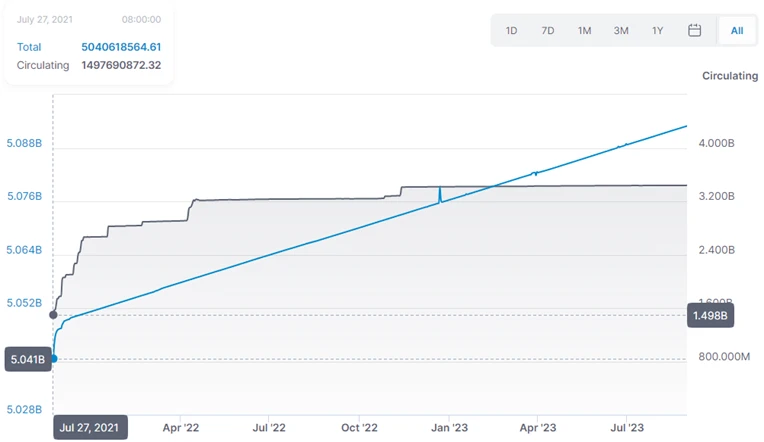Click the Apr '22 x-axis label
This screenshot has width=764, height=442.
(x=180, y=428)
